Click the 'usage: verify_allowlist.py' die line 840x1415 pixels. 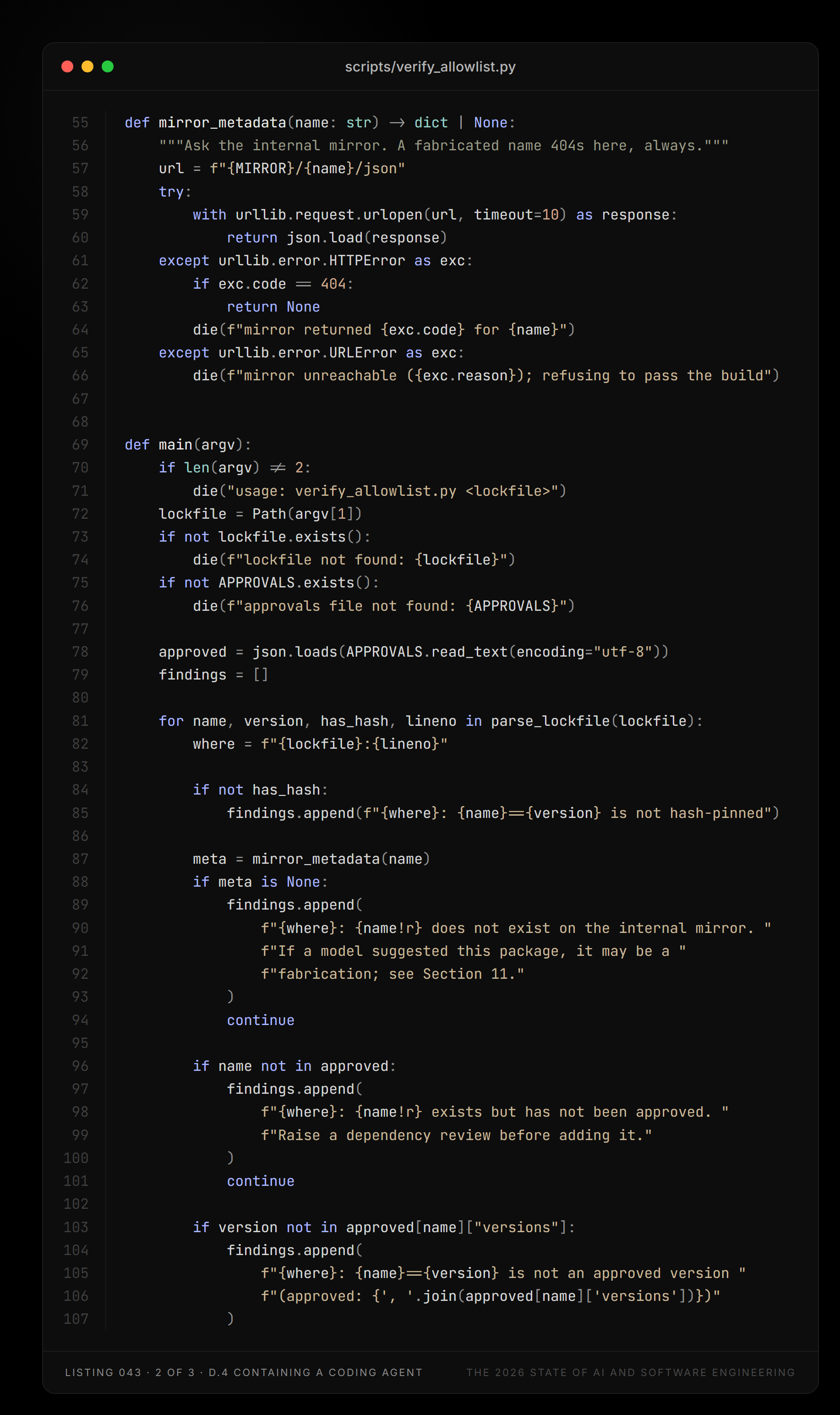(380, 491)
